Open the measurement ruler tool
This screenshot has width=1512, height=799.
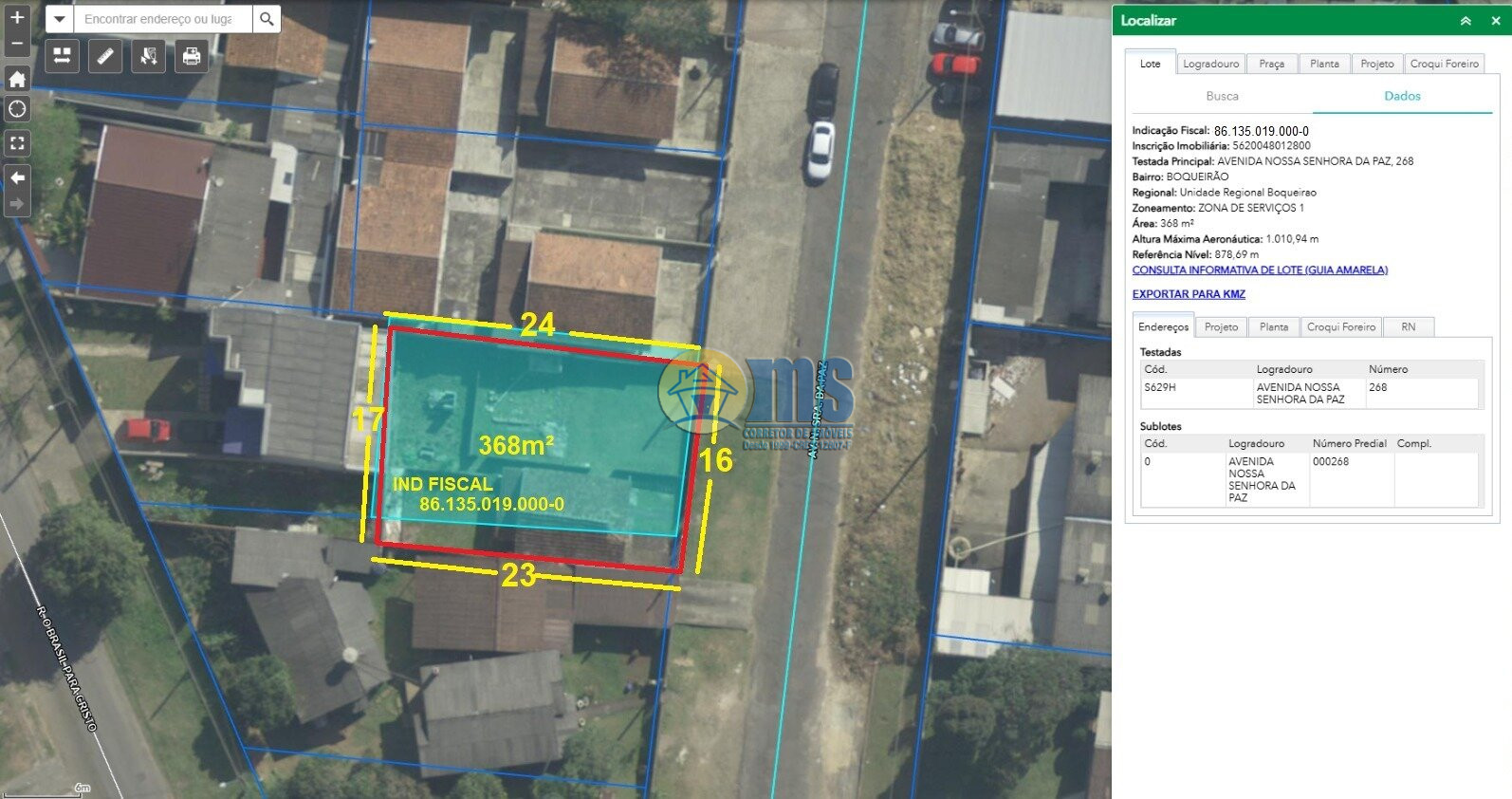click(x=105, y=57)
